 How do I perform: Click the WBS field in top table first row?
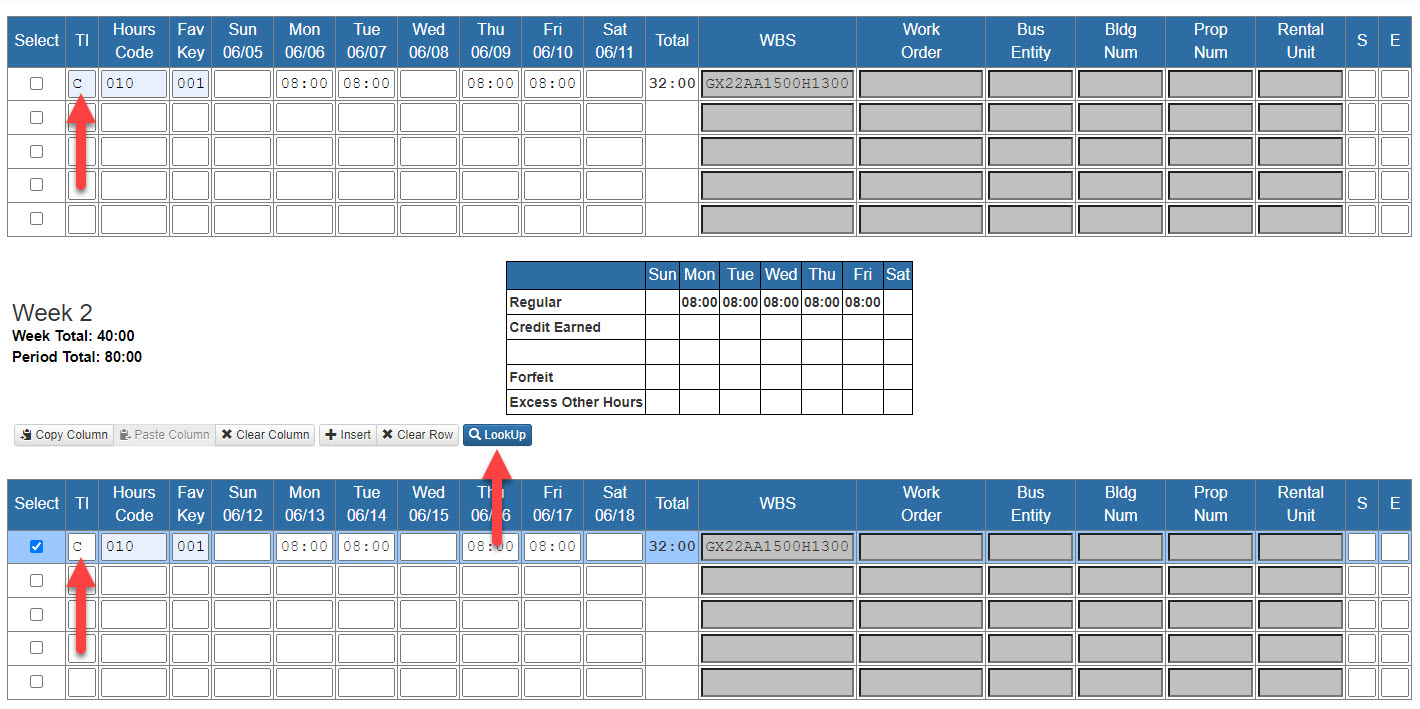[777, 84]
